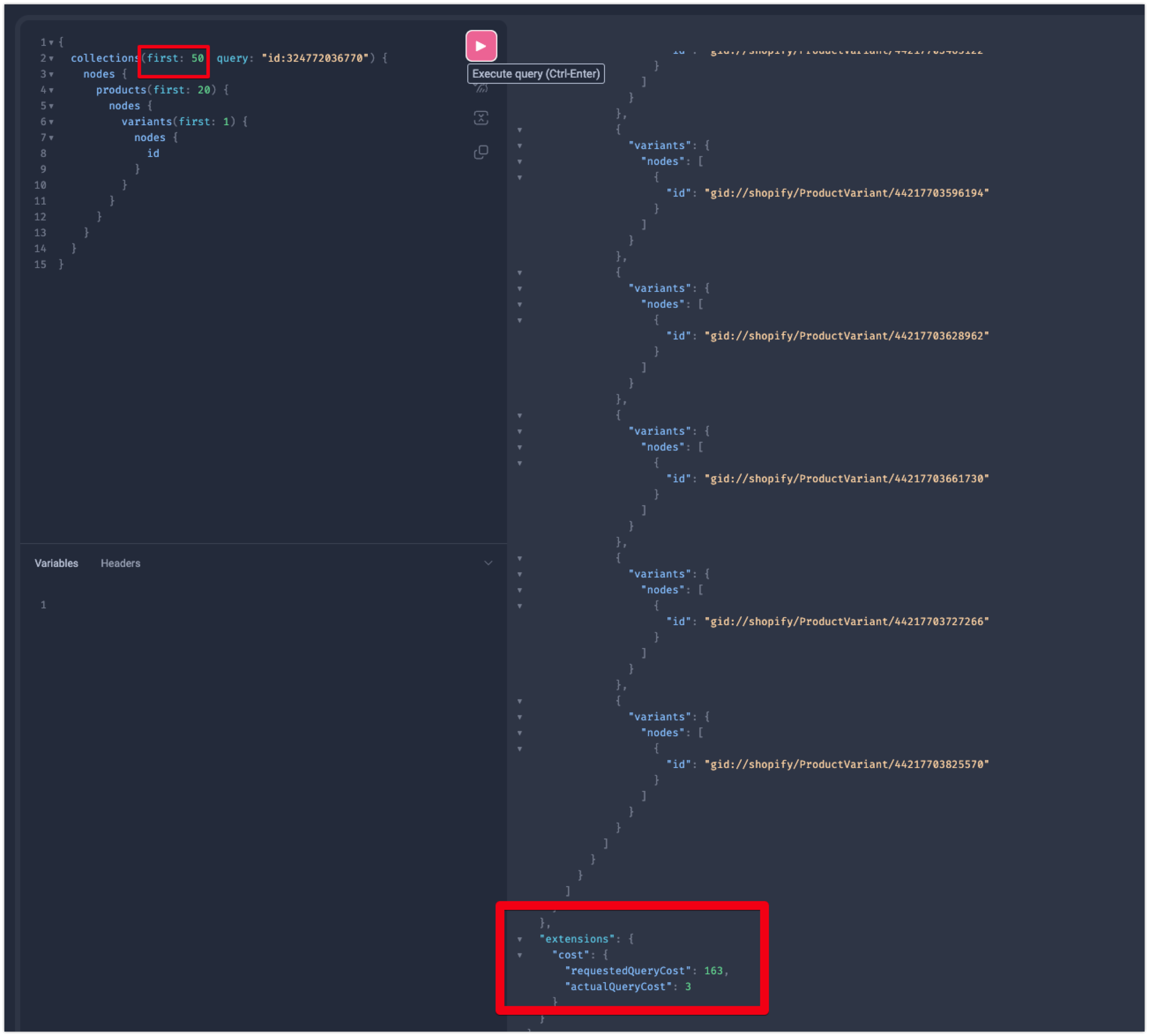Switch to the Variables tab

click(56, 563)
